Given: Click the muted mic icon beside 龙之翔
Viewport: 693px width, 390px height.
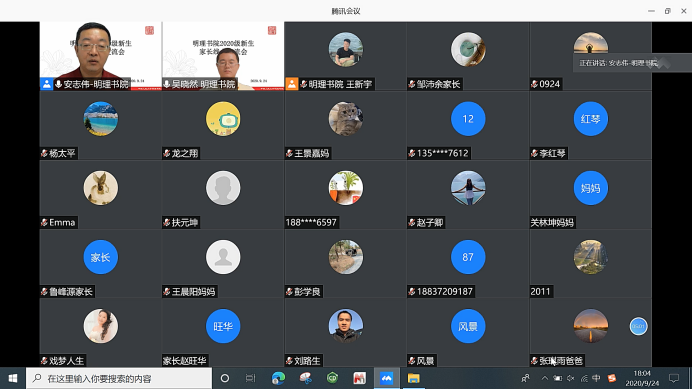Looking at the screenshot, I should tap(167, 153).
